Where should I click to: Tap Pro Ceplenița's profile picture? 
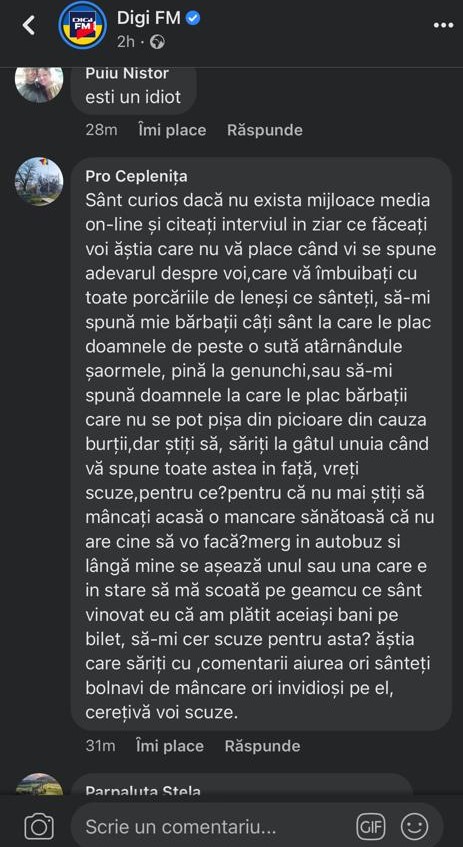(39, 182)
